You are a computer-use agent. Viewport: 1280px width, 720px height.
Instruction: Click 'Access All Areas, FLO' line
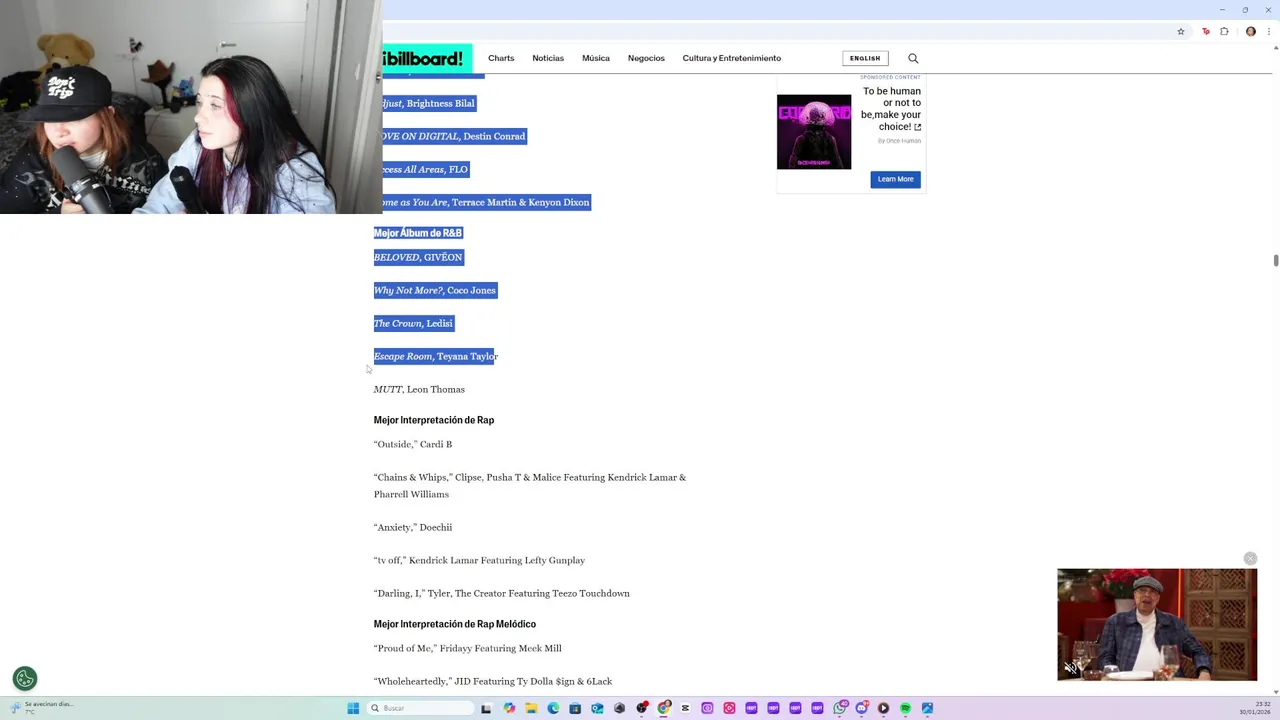(x=426, y=169)
